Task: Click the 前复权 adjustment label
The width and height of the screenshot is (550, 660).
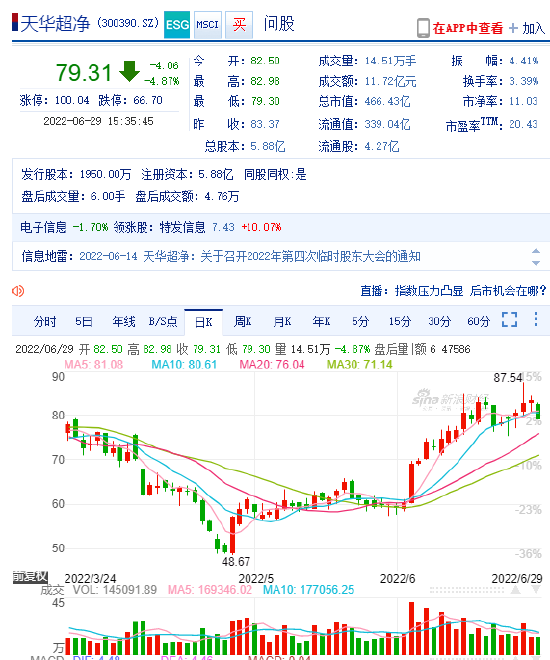Action: coord(30,577)
